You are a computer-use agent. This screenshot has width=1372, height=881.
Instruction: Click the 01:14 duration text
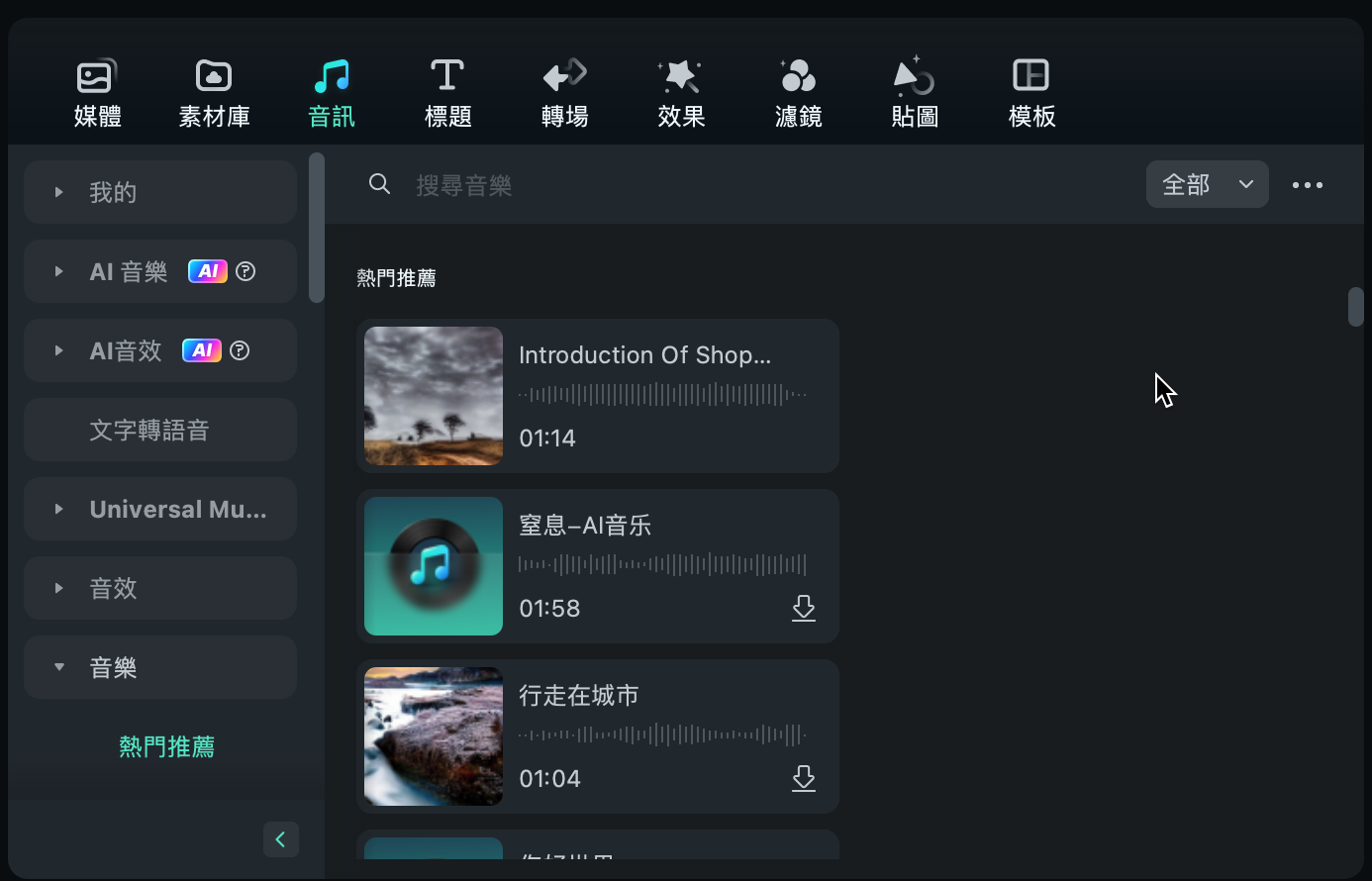(547, 438)
